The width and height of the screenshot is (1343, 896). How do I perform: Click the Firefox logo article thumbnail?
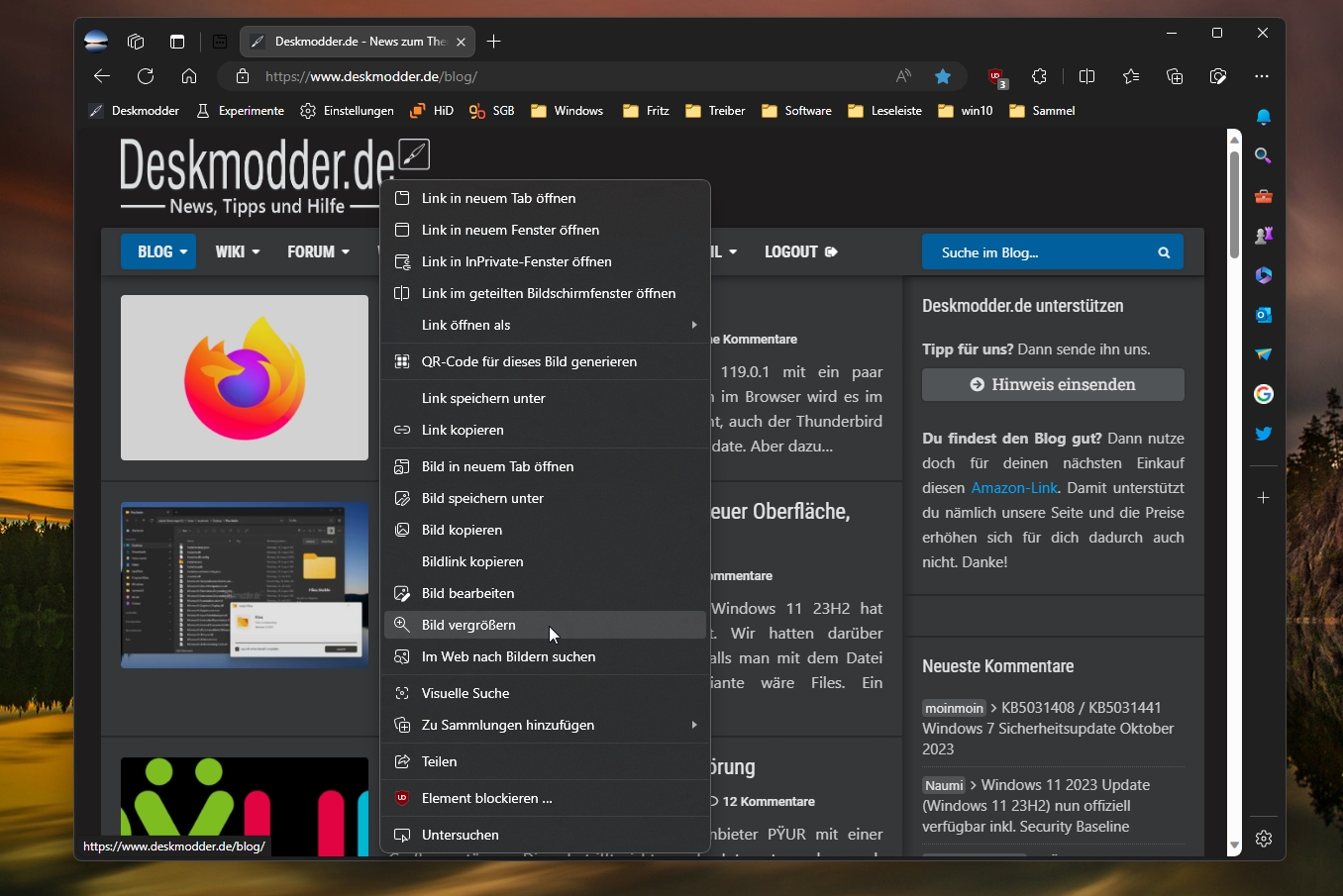(245, 377)
